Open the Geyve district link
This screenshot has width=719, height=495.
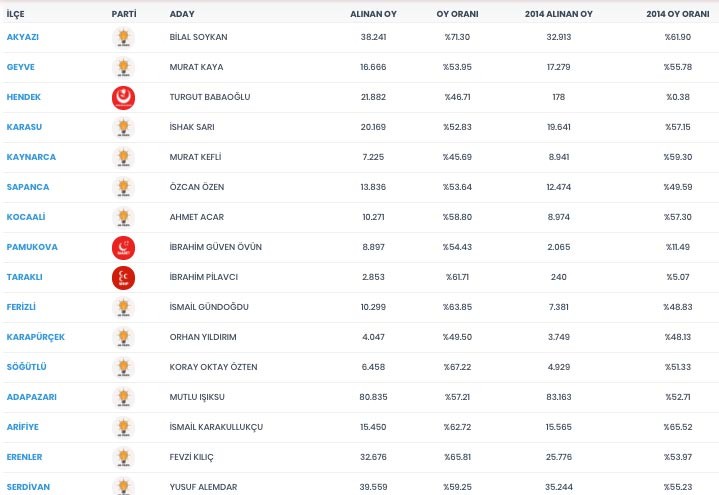point(21,68)
